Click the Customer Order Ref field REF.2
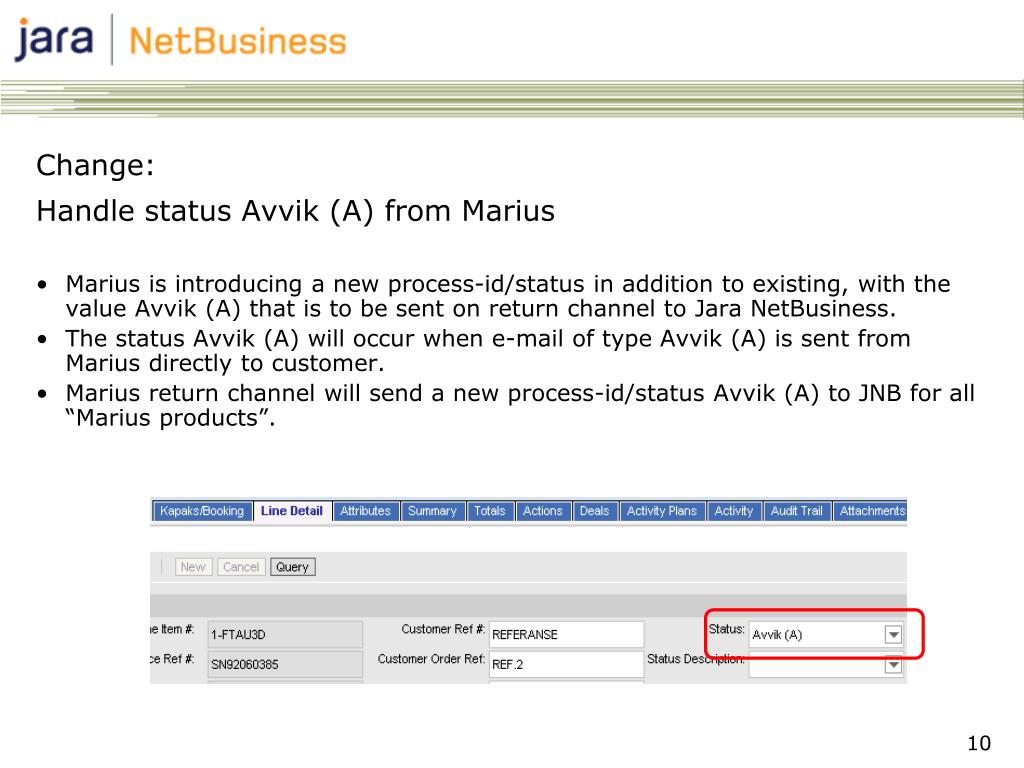This screenshot has height=768, width=1024. click(566, 664)
